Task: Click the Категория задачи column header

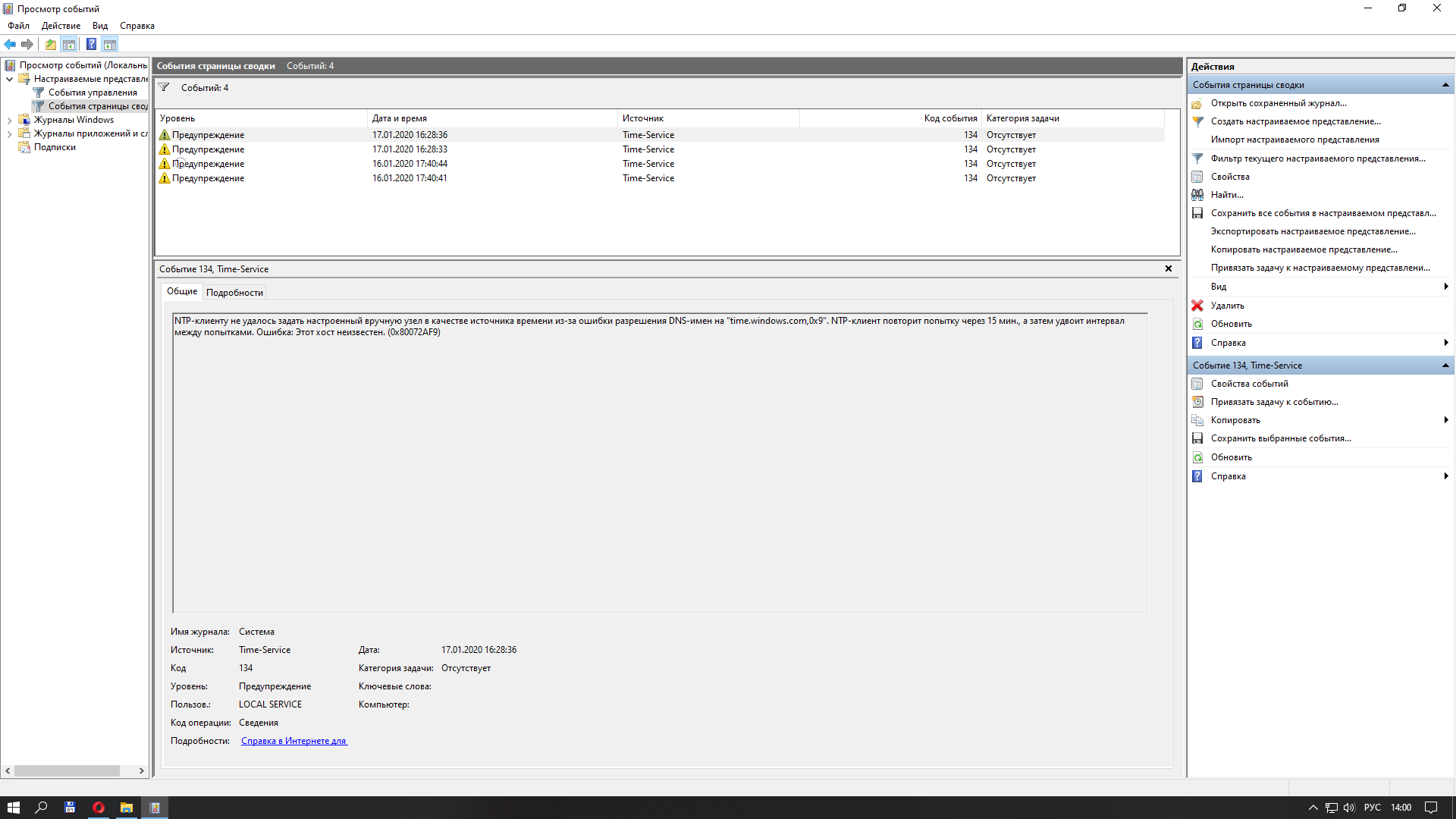Action: tap(1073, 118)
